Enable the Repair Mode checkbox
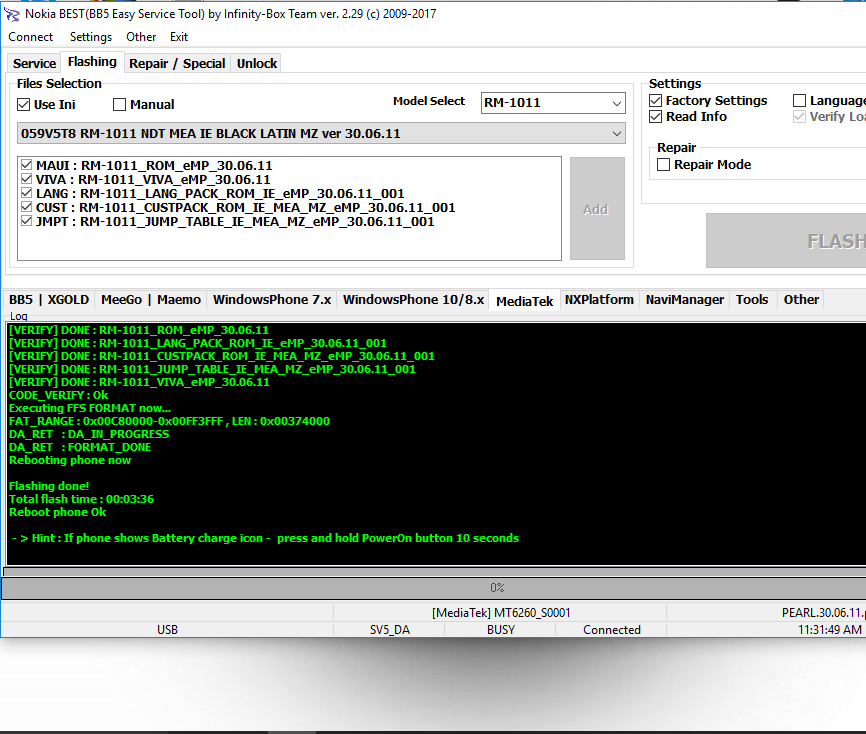The image size is (866, 734). pos(664,165)
